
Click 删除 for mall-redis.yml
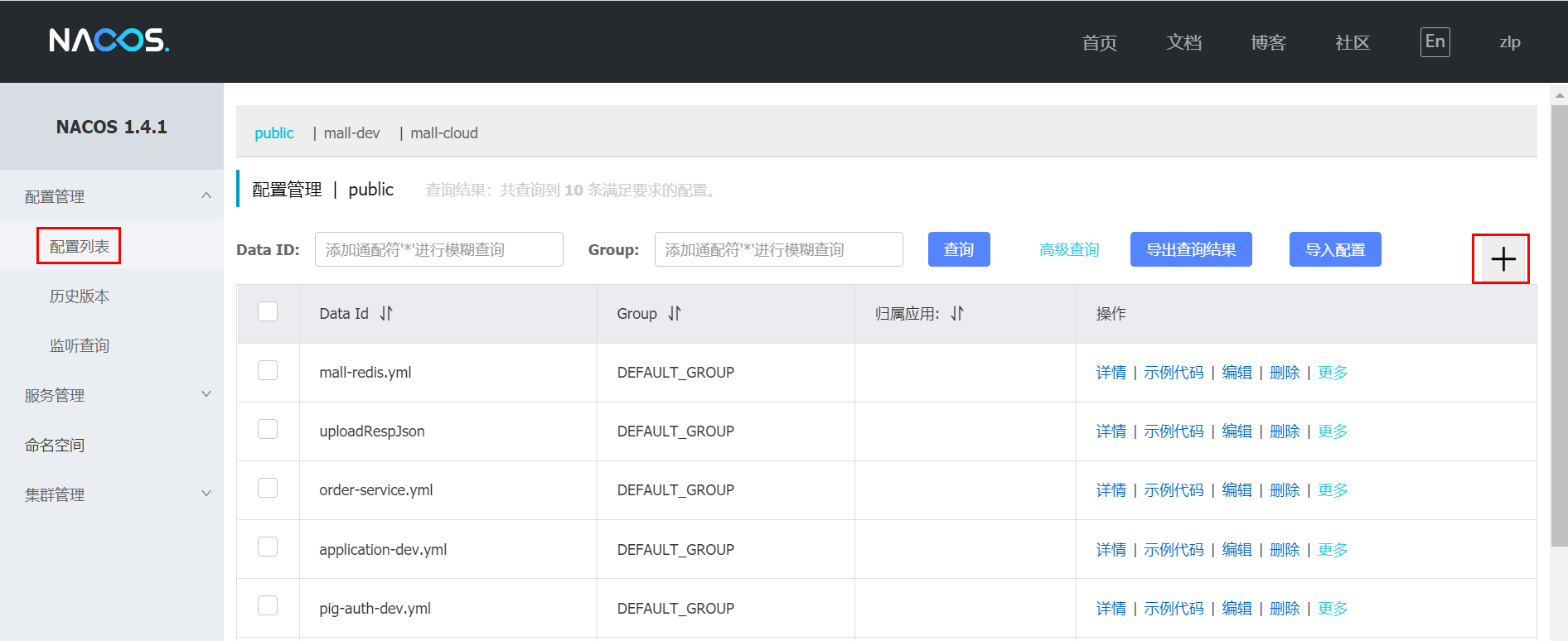tap(1285, 373)
